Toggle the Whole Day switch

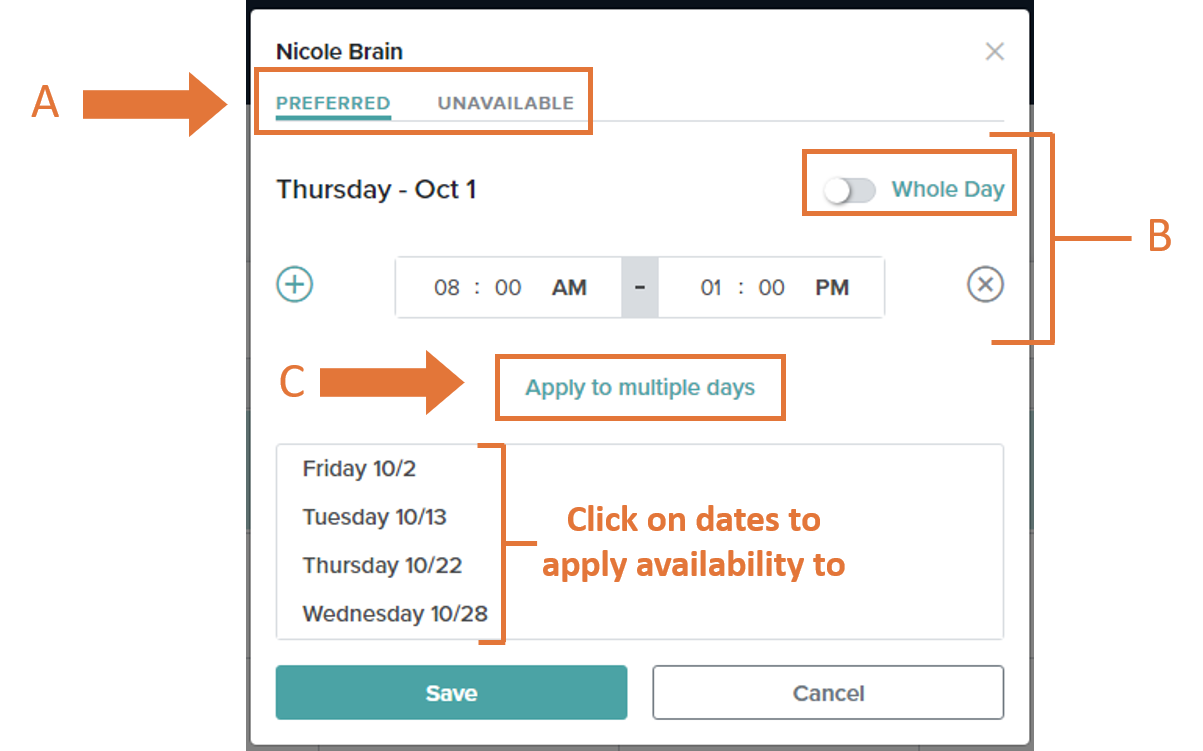pyautogui.click(x=850, y=190)
